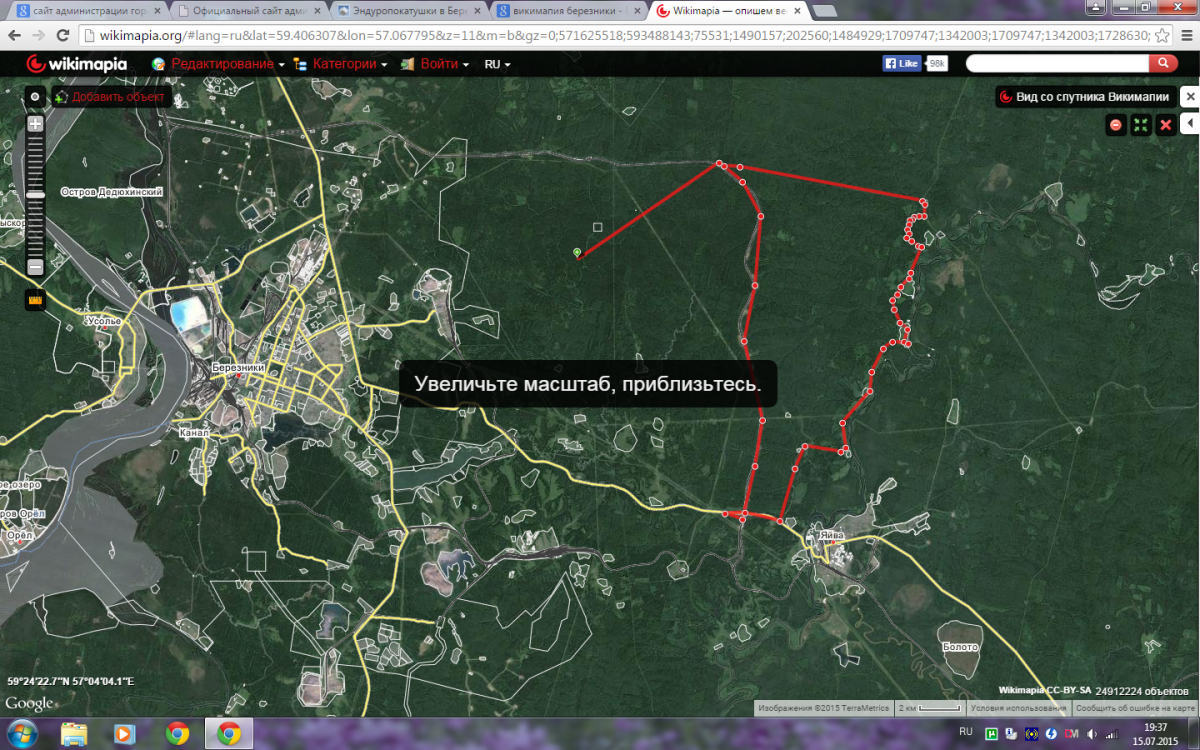
Task: Open the Войти login menu
Action: pos(439,64)
